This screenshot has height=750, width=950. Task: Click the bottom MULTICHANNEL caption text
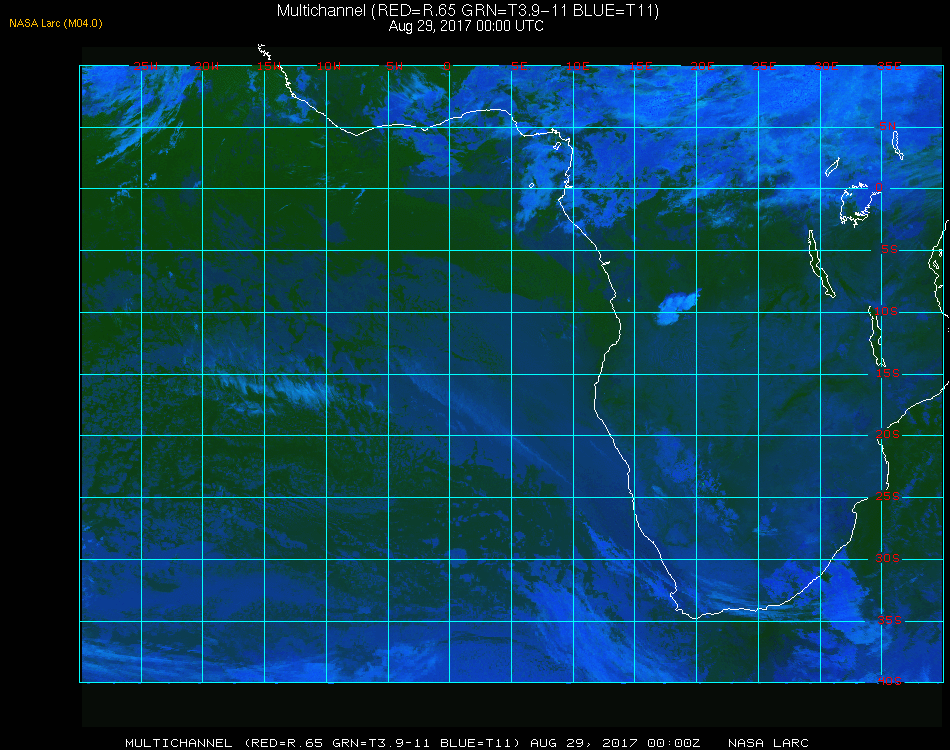[x=413, y=743]
